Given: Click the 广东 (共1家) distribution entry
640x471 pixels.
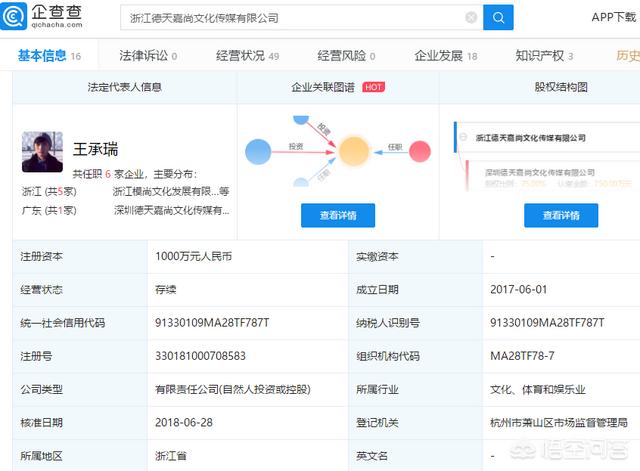Looking at the screenshot, I should [x=49, y=210].
